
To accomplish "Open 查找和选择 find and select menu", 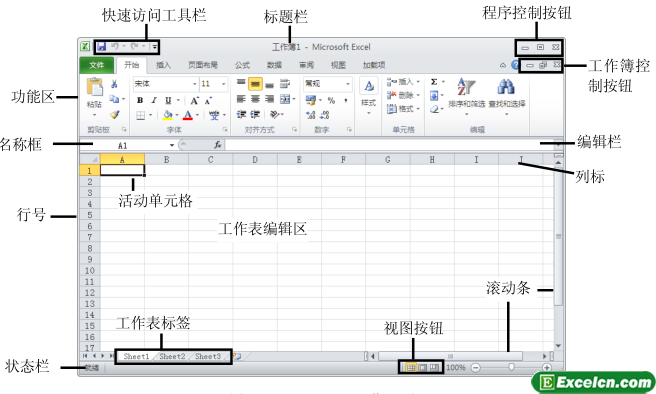I will 507,96.
